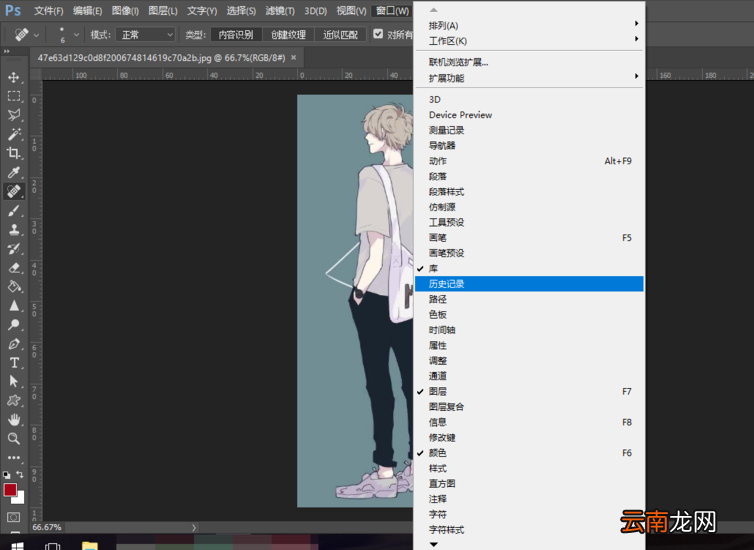Image resolution: width=754 pixels, height=550 pixels.
Task: Choose 历史记录 from the Window menu
Action: (x=529, y=284)
